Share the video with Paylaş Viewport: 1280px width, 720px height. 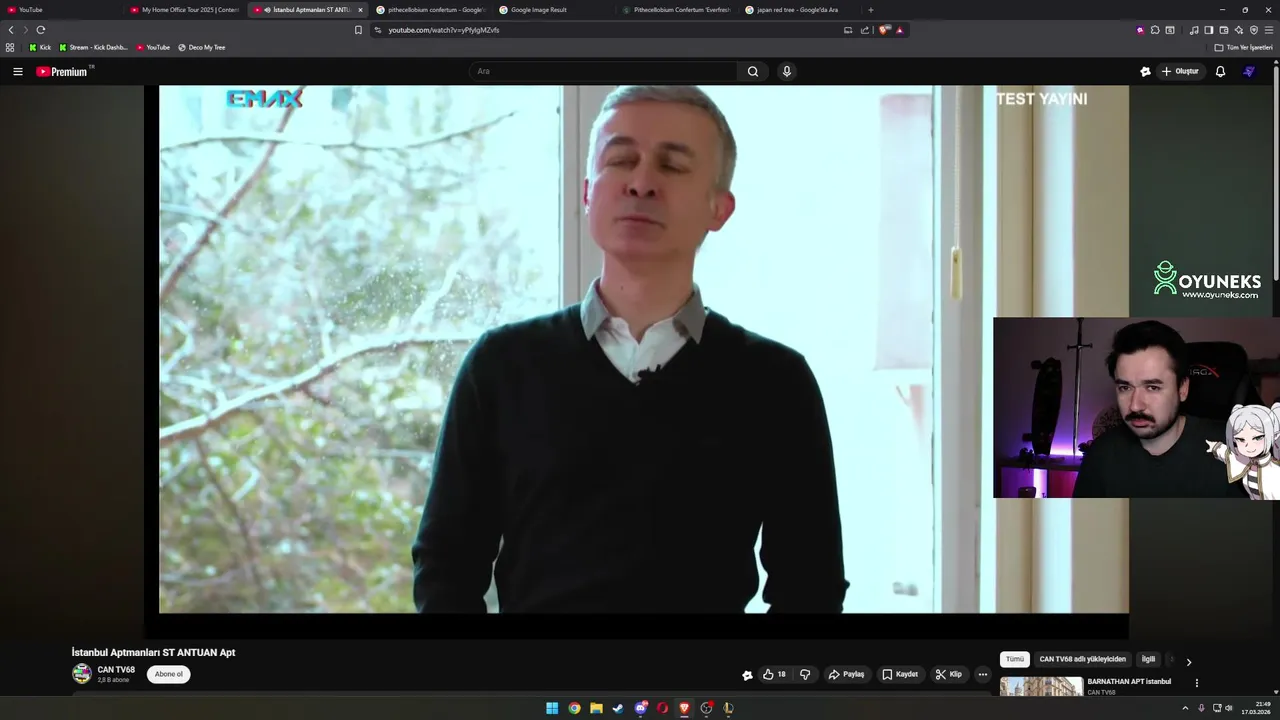click(x=846, y=674)
